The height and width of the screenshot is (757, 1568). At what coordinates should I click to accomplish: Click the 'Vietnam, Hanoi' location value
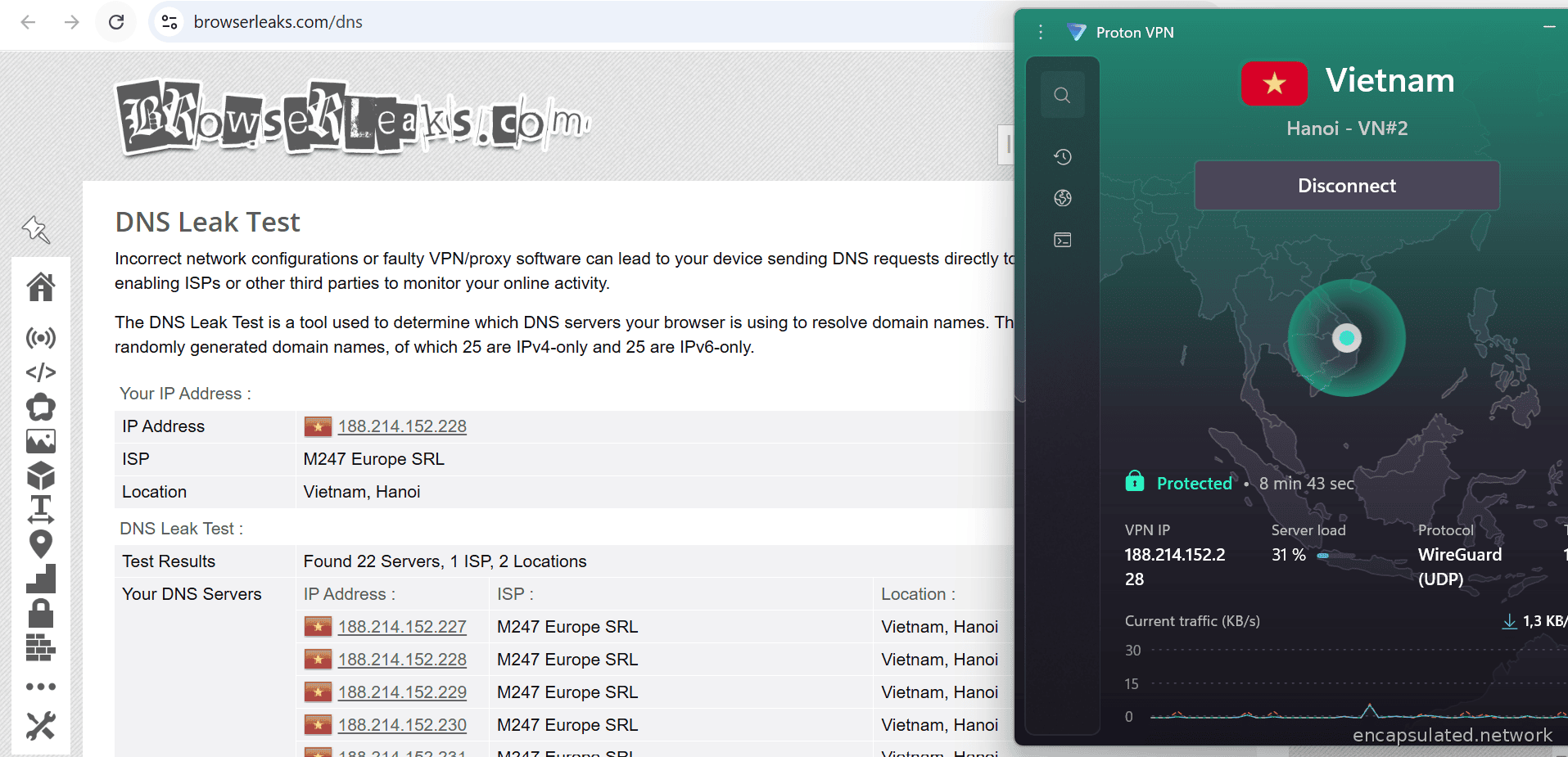[x=362, y=492]
